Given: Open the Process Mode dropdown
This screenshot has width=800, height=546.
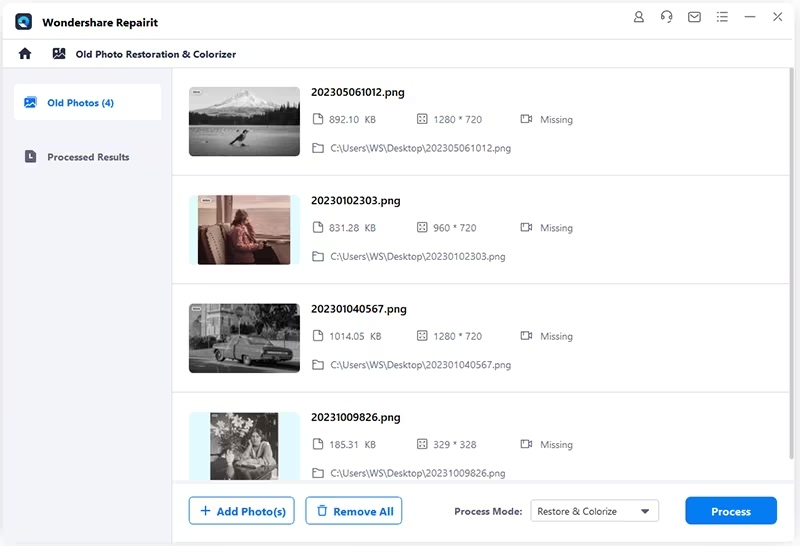Looking at the screenshot, I should [x=594, y=511].
